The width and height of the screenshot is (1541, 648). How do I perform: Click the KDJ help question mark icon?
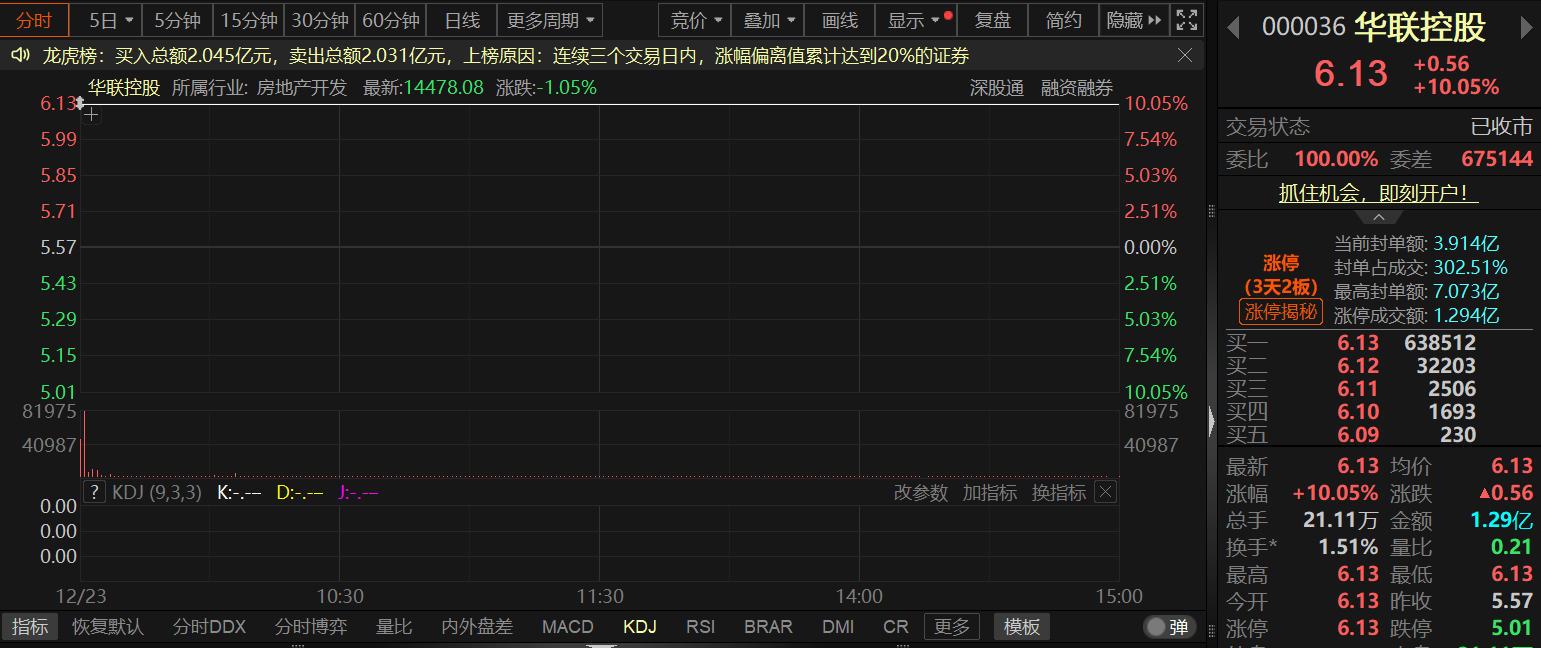(94, 492)
